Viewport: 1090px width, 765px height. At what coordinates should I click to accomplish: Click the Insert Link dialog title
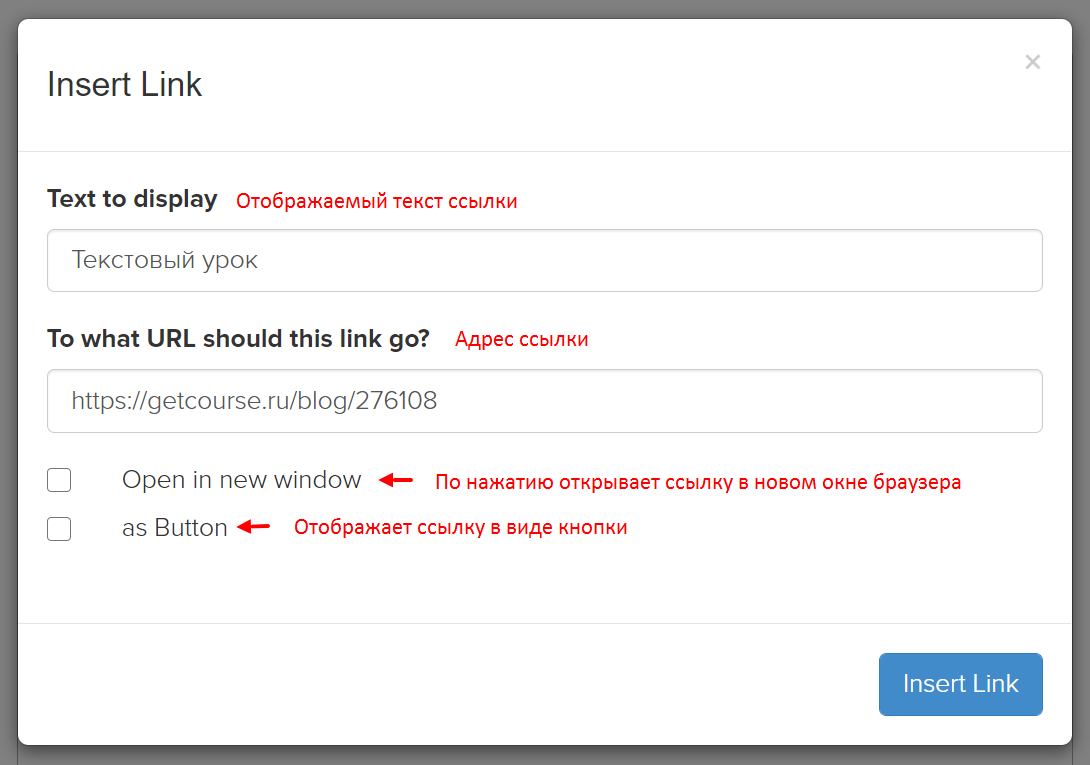click(125, 84)
